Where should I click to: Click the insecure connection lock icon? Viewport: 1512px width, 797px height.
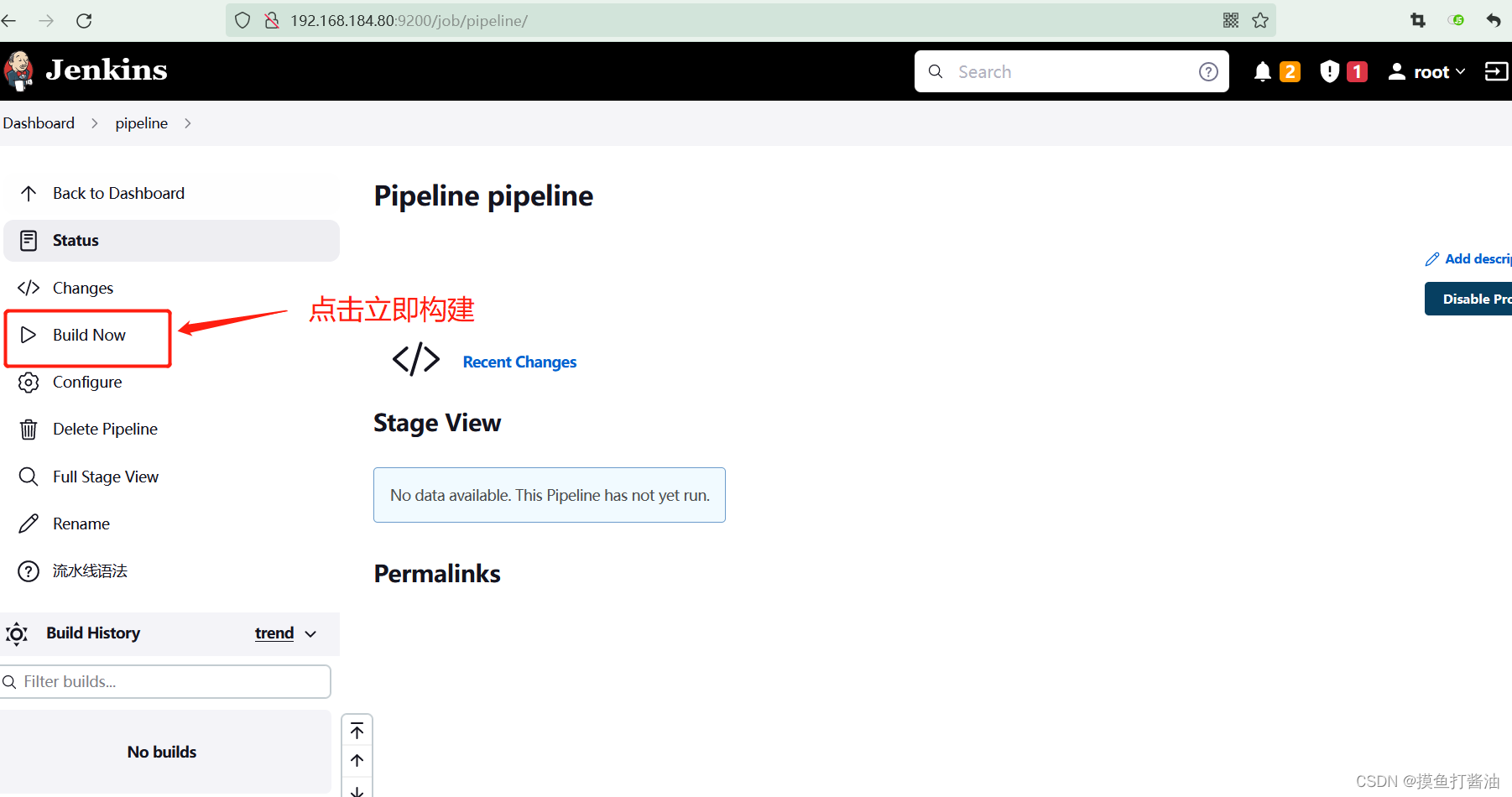click(272, 21)
